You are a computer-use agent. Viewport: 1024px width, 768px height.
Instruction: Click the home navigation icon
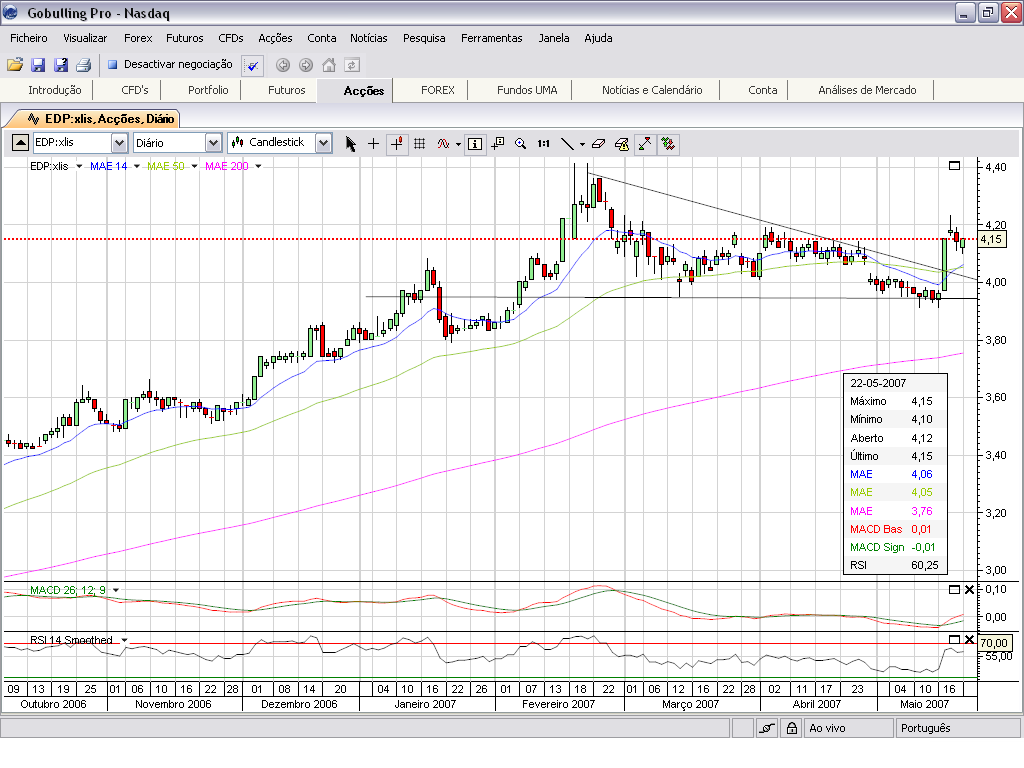pos(329,65)
